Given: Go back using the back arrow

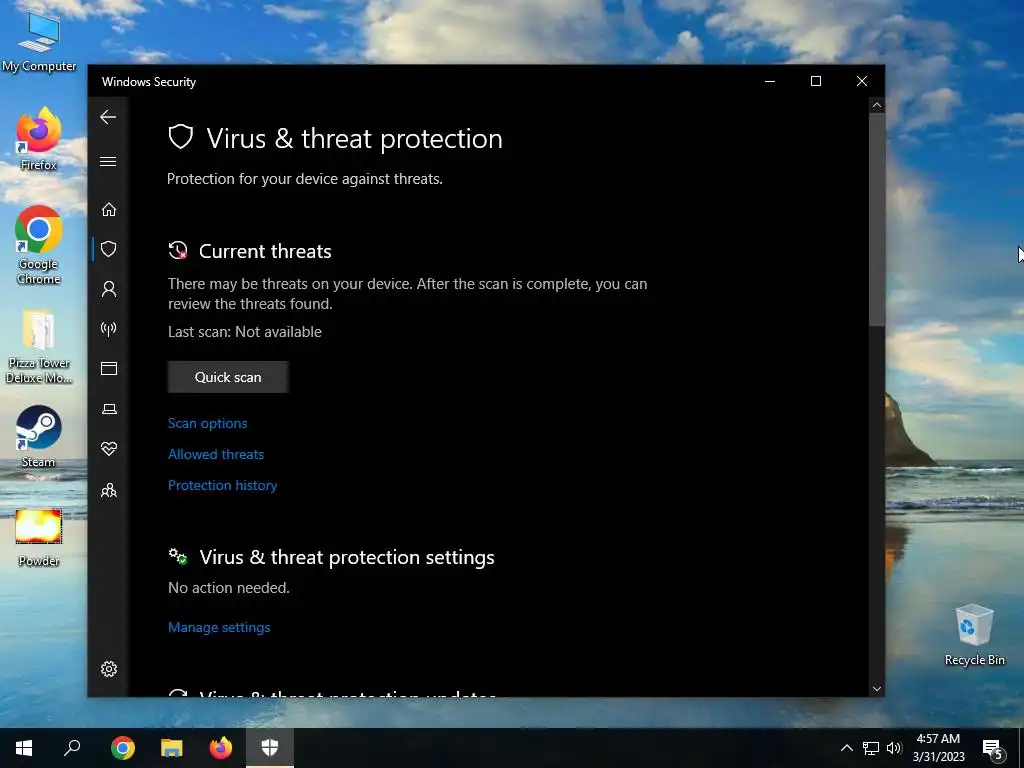Looking at the screenshot, I should (108, 118).
